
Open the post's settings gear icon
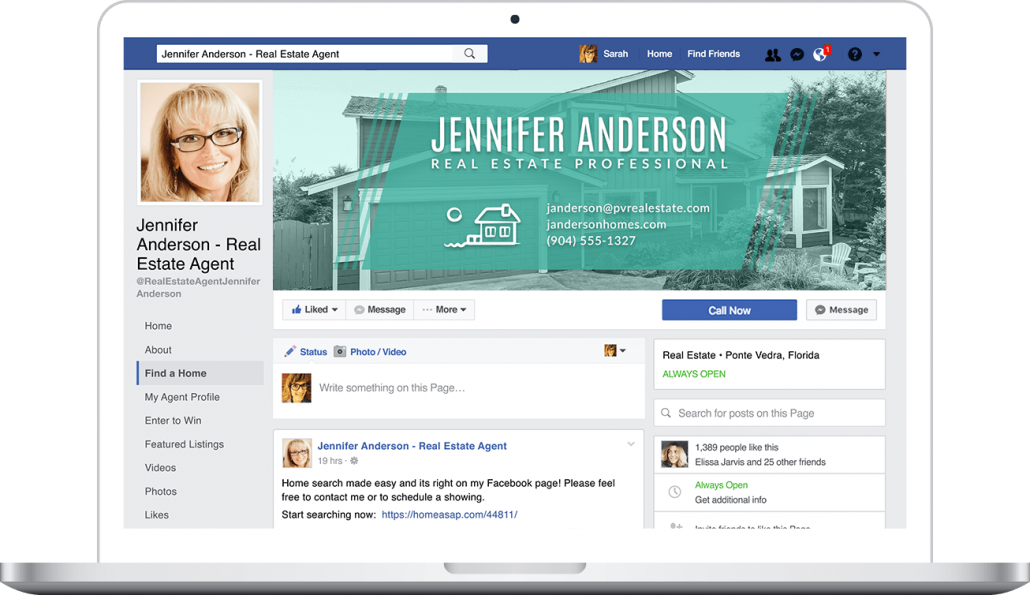click(x=356, y=458)
